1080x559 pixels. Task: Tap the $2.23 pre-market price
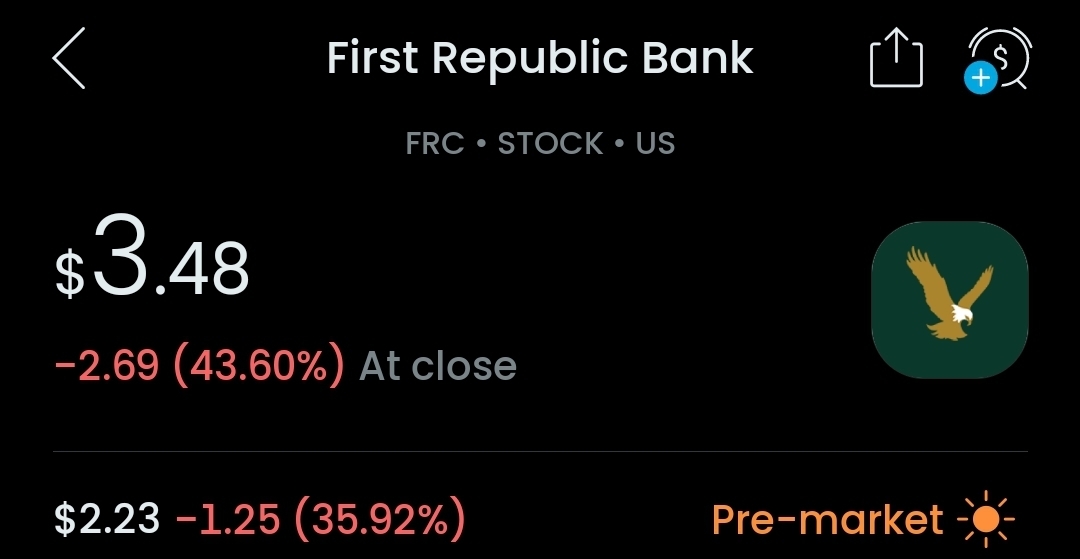pyautogui.click(x=107, y=520)
